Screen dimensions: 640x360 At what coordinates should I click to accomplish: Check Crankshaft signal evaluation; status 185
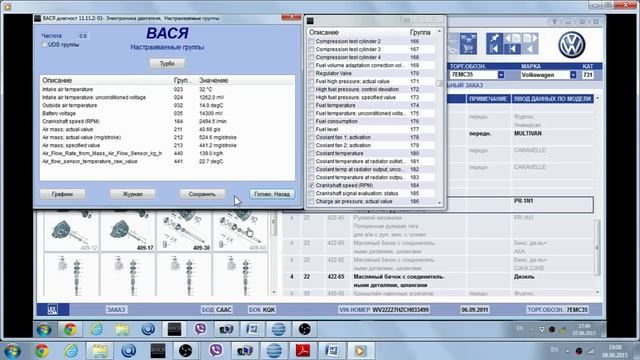[x=311, y=193]
